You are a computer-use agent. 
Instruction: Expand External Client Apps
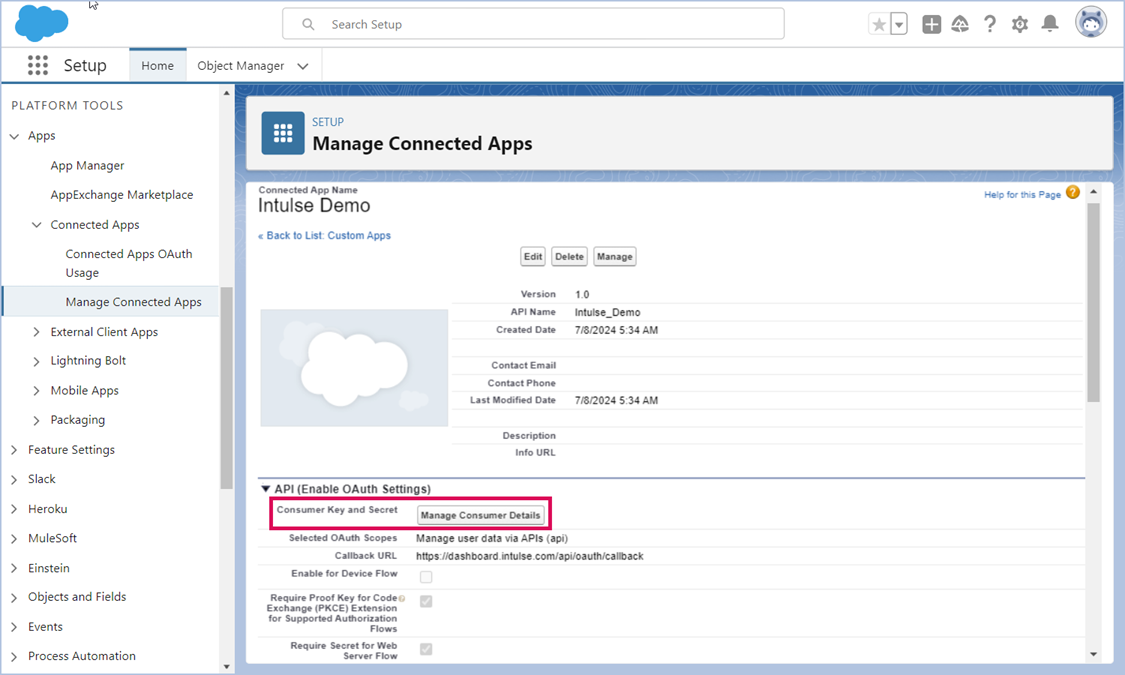(x=37, y=332)
